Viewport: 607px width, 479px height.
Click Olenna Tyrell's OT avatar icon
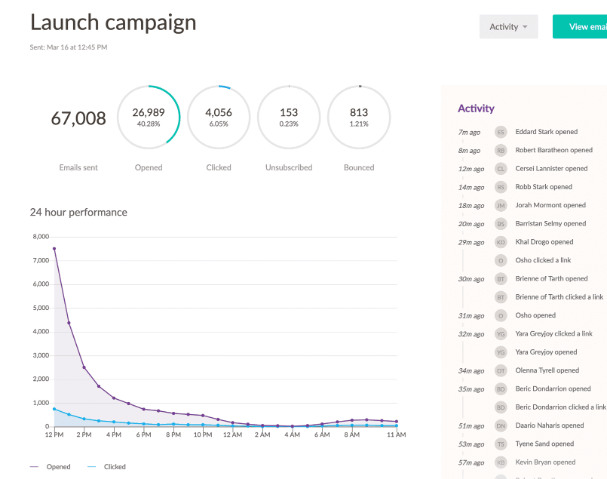point(501,371)
